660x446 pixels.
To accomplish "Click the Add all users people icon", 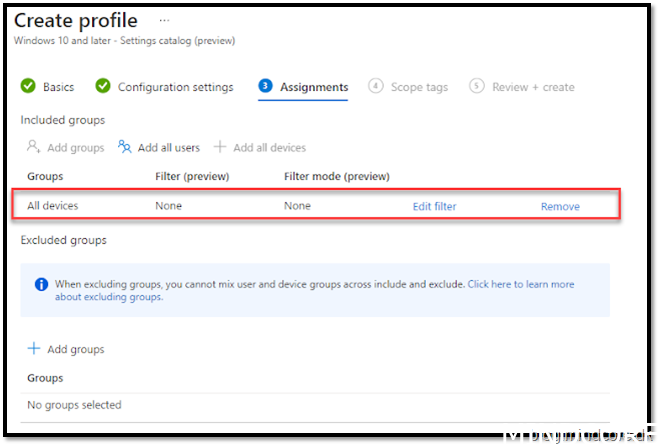I will 124,147.
